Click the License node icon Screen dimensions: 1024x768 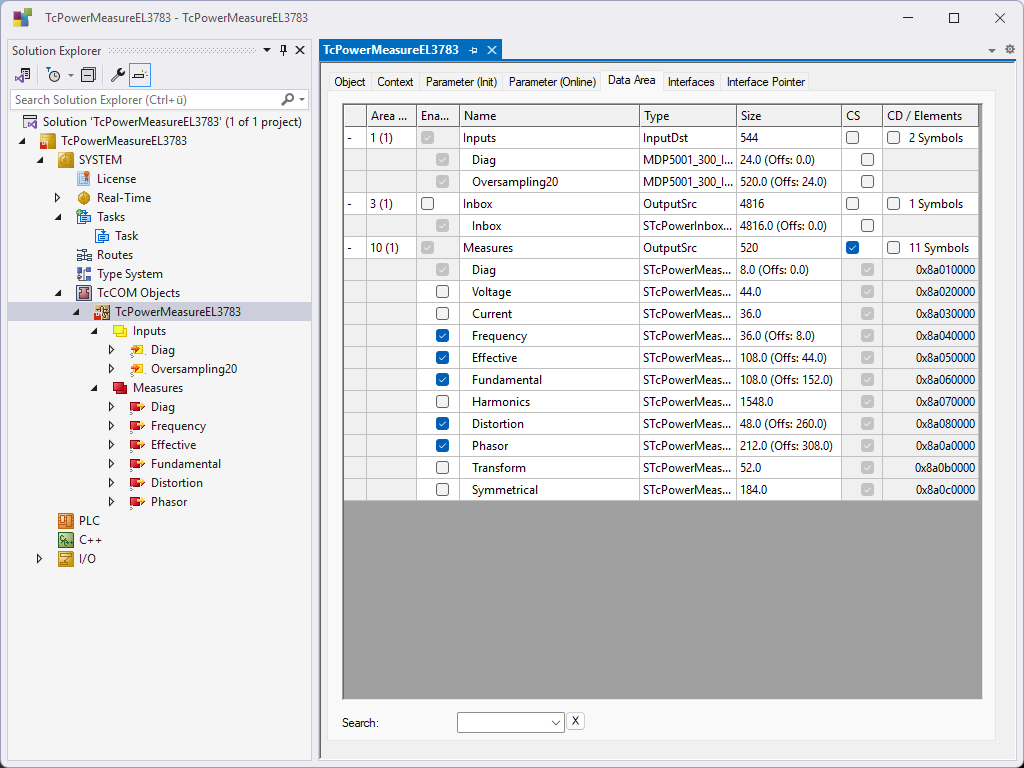[x=84, y=178]
